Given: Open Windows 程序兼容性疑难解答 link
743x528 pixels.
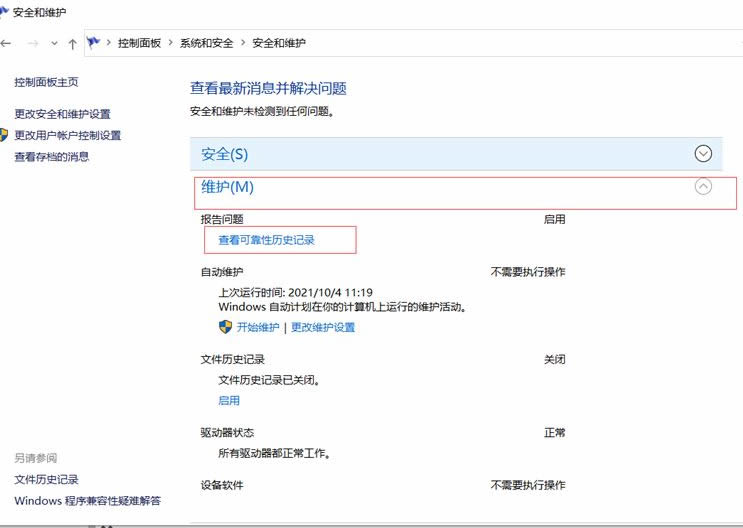Looking at the screenshot, I should 87,501.
